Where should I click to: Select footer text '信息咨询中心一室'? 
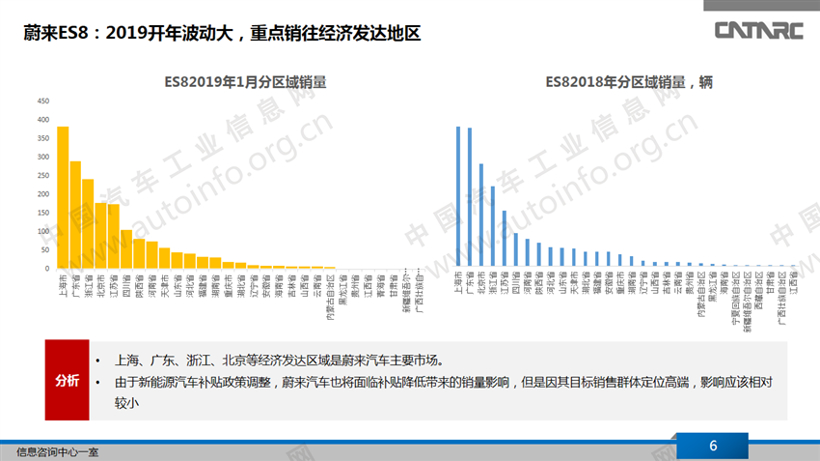tap(57, 452)
